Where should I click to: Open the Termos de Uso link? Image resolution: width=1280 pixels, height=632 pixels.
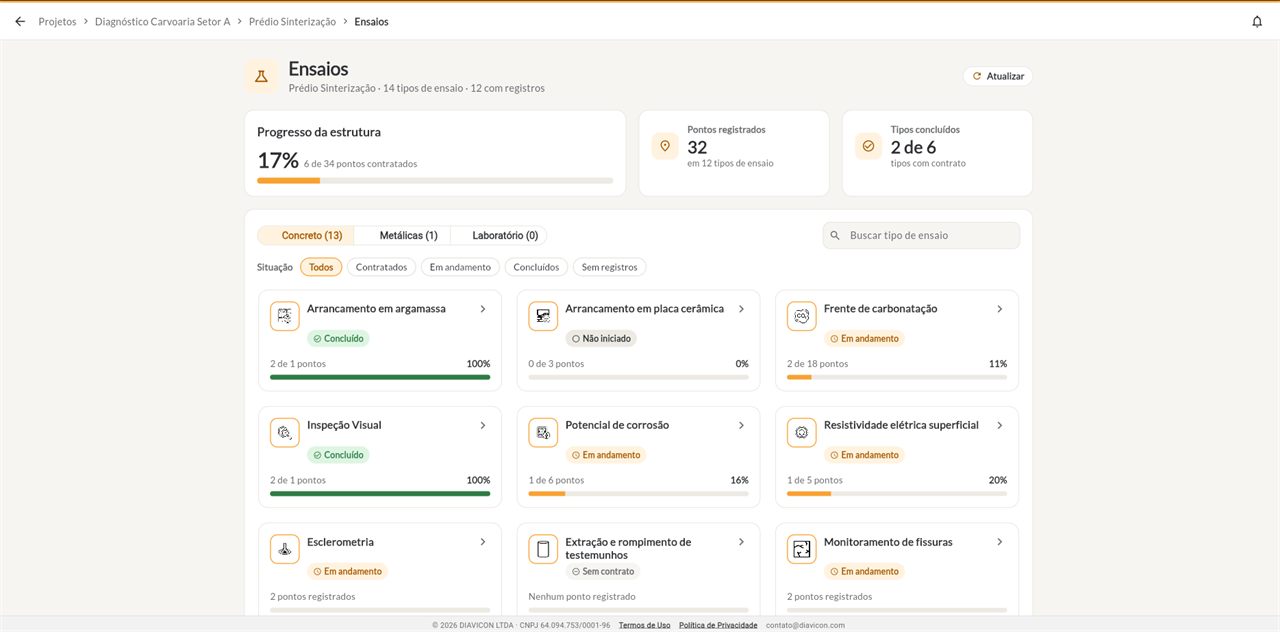645,625
